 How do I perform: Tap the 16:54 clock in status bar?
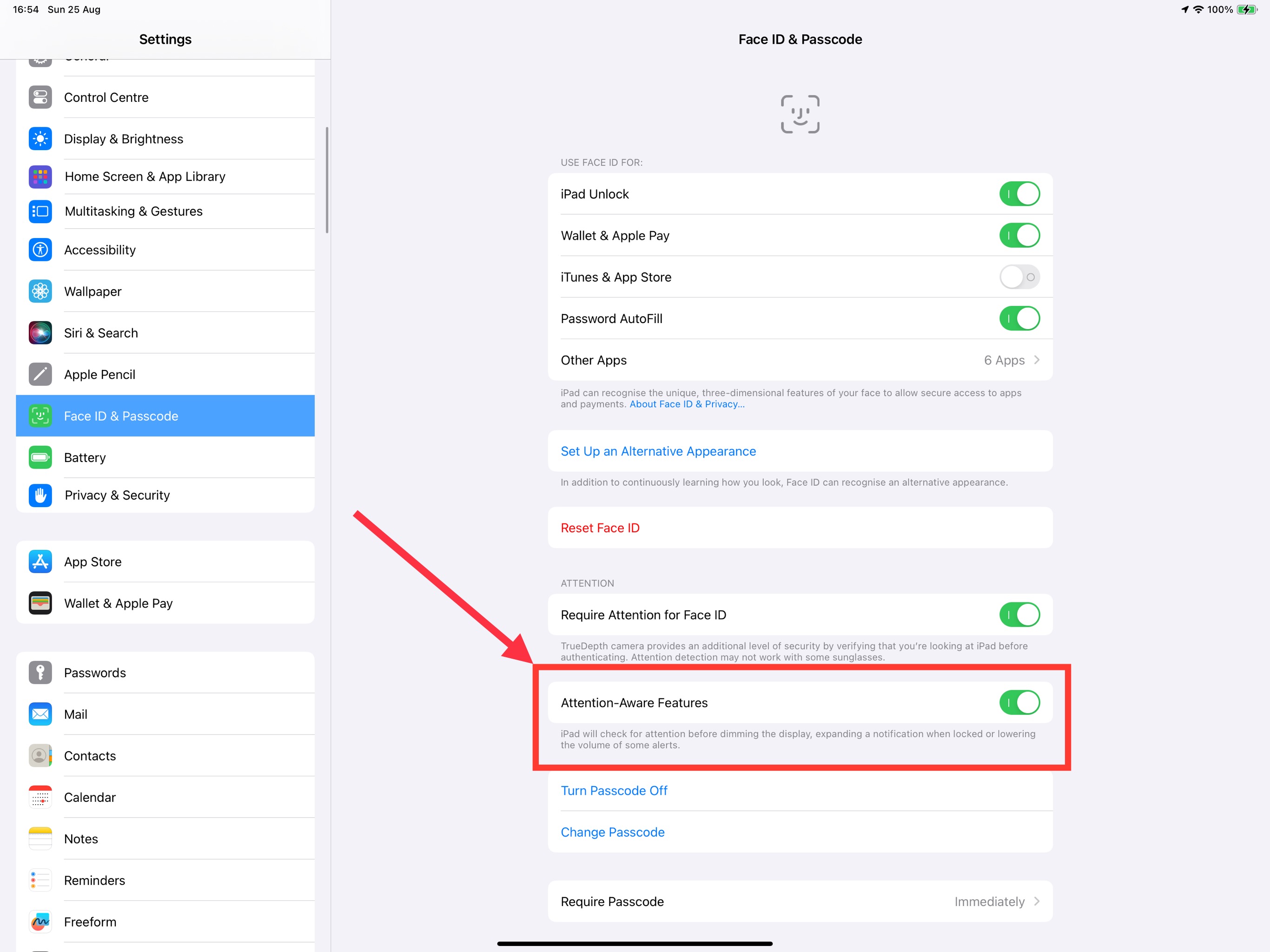(x=25, y=10)
